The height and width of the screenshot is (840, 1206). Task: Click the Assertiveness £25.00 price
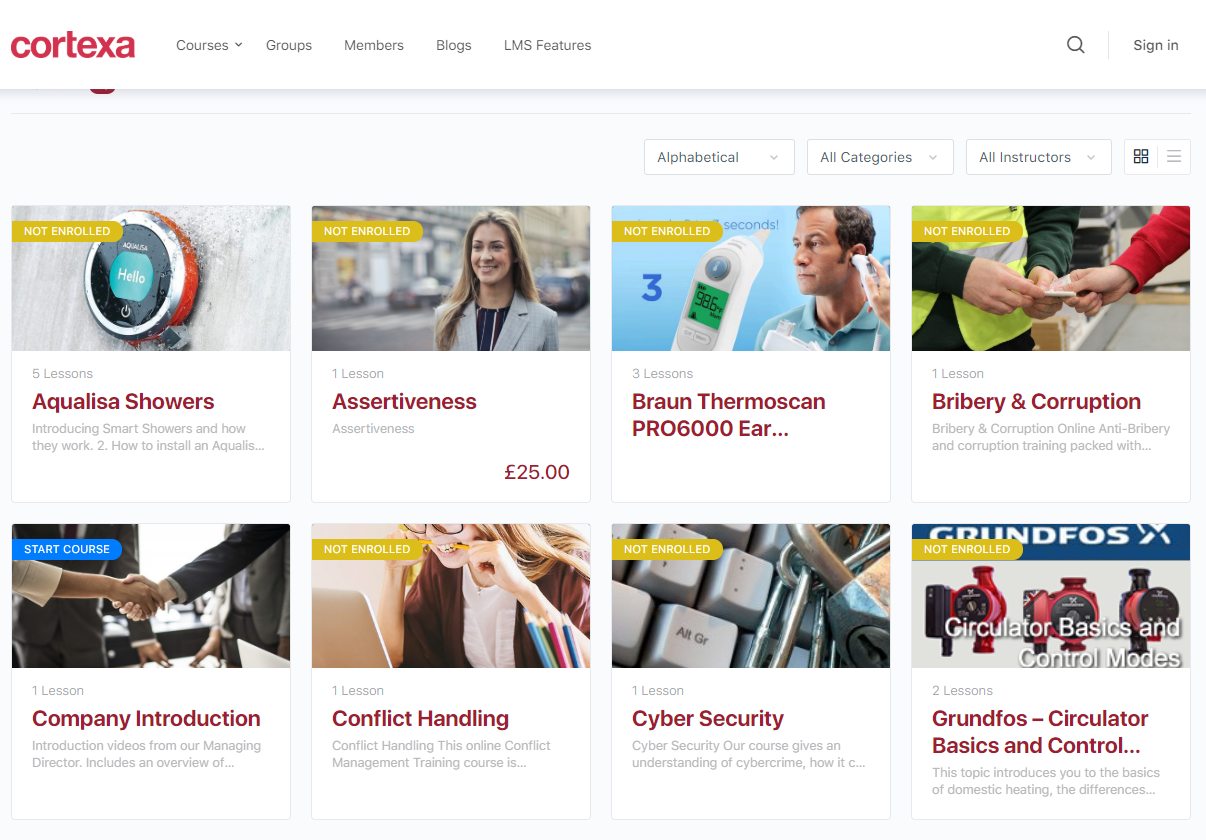point(537,472)
